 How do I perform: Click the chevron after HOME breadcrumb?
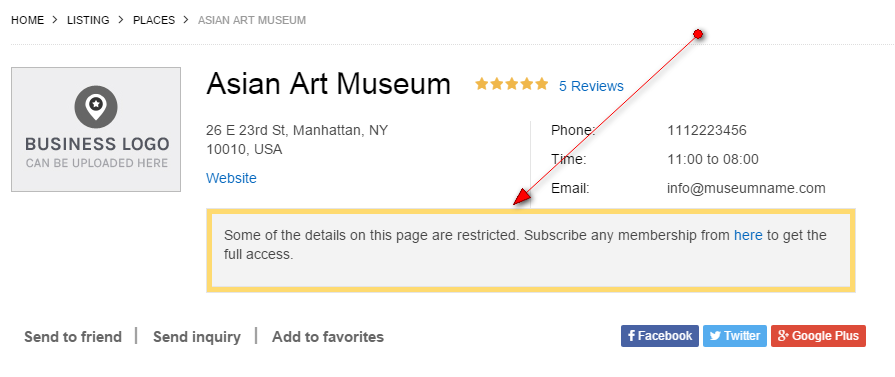click(x=55, y=20)
